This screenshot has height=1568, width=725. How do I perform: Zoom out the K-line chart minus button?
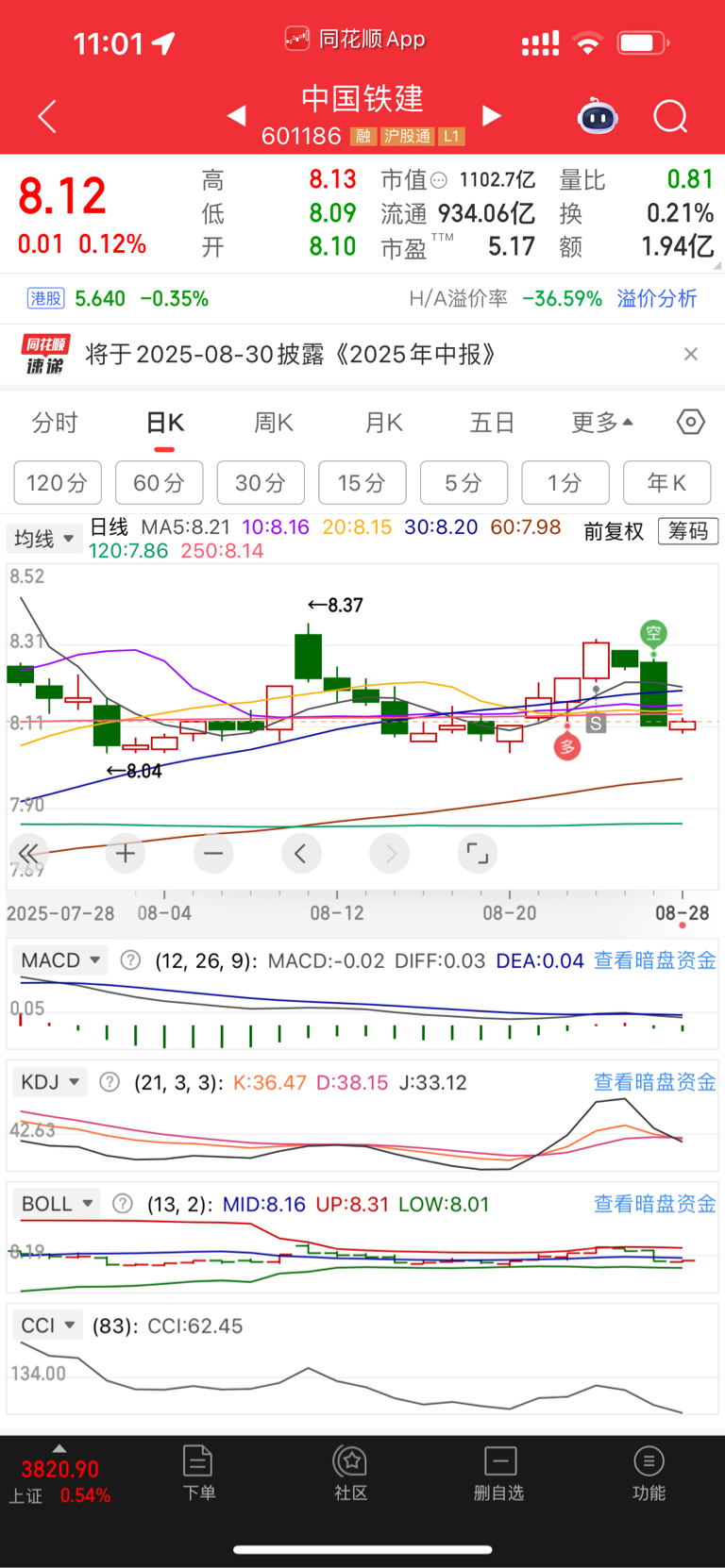pyautogui.click(x=213, y=854)
